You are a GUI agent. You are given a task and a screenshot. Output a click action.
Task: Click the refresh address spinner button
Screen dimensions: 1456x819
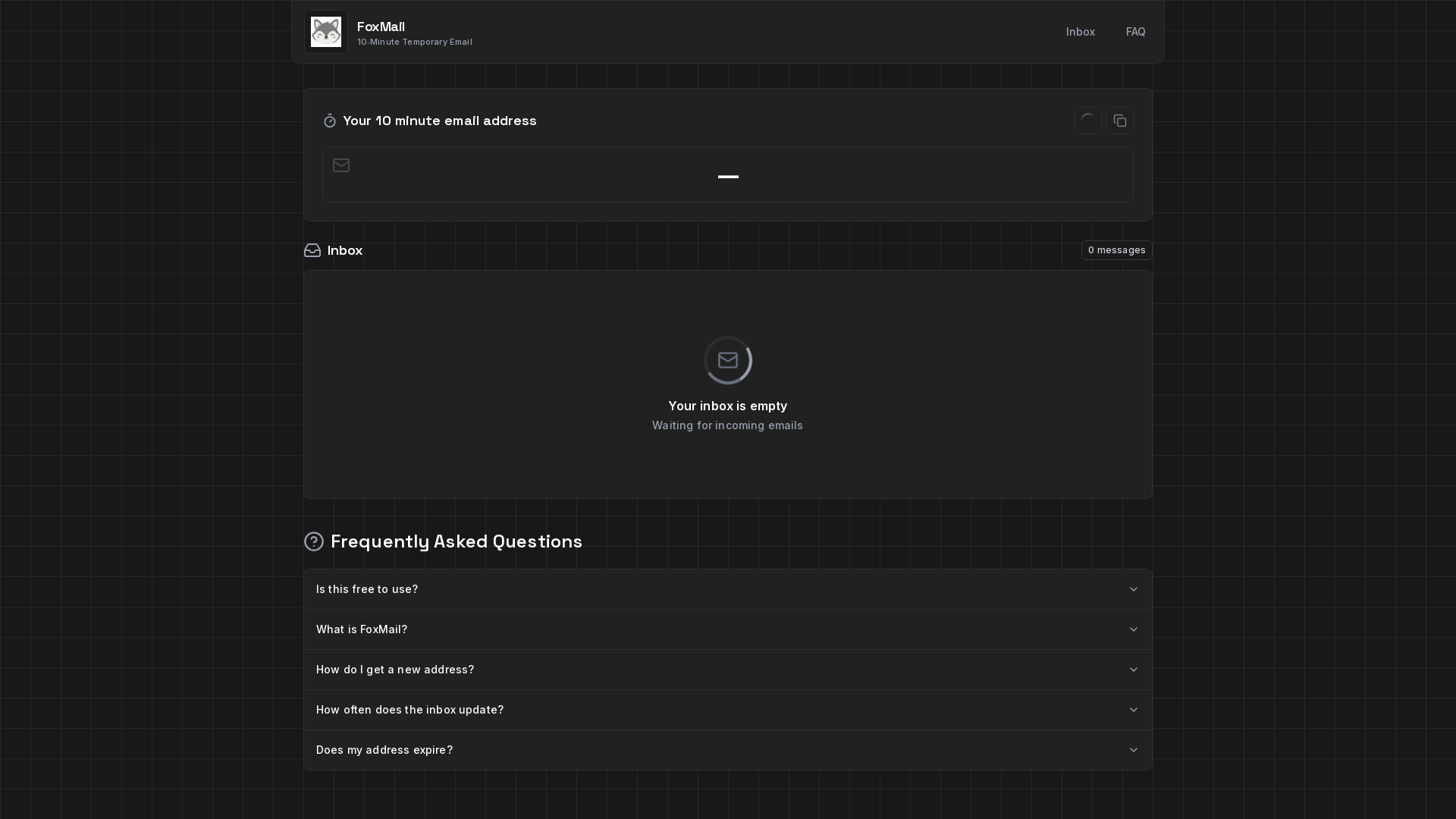click(1087, 121)
